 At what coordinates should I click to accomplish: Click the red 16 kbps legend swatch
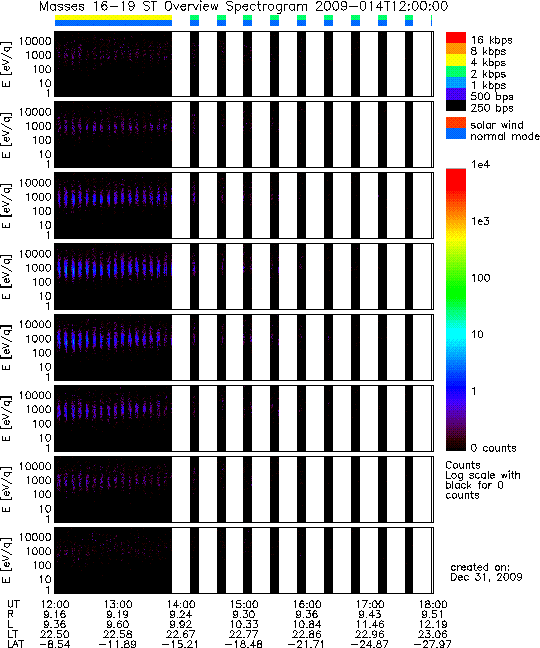(x=456, y=38)
